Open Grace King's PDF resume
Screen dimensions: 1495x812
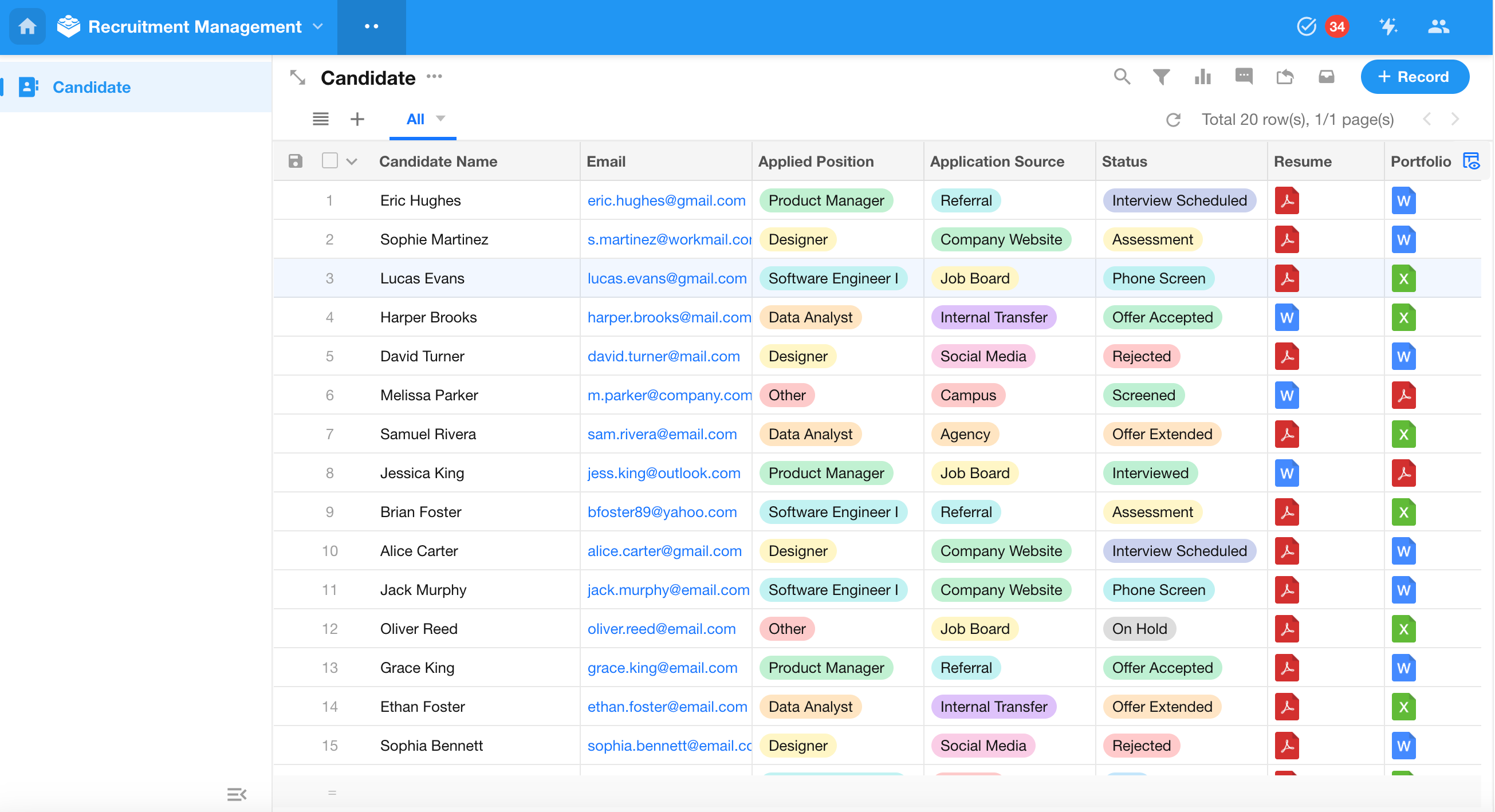(x=1287, y=668)
